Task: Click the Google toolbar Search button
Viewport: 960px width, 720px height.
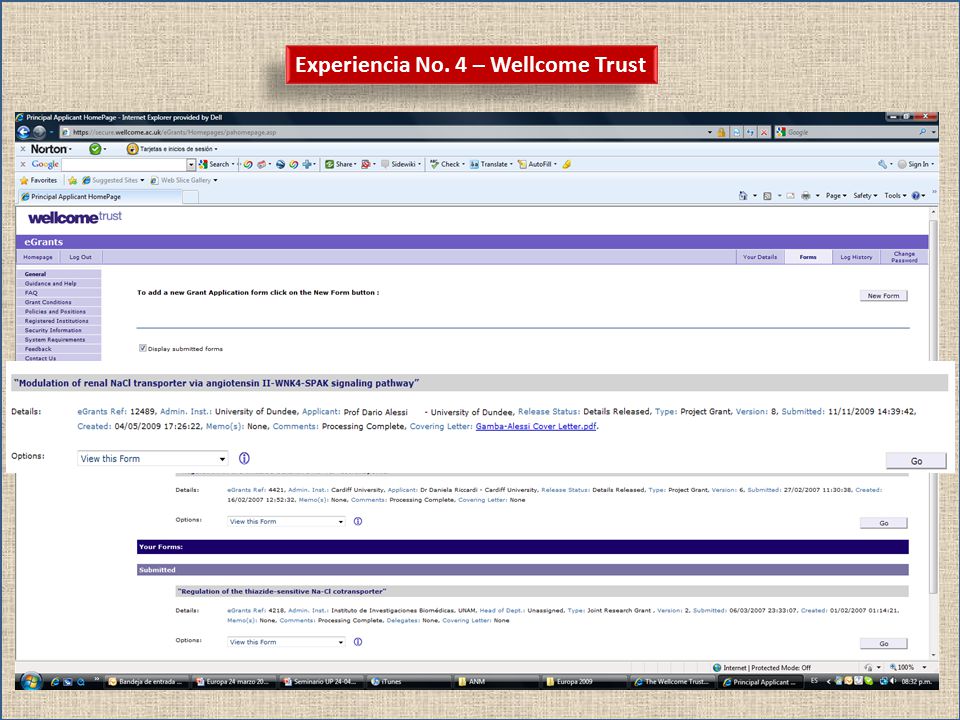Action: pyautogui.click(x=215, y=164)
